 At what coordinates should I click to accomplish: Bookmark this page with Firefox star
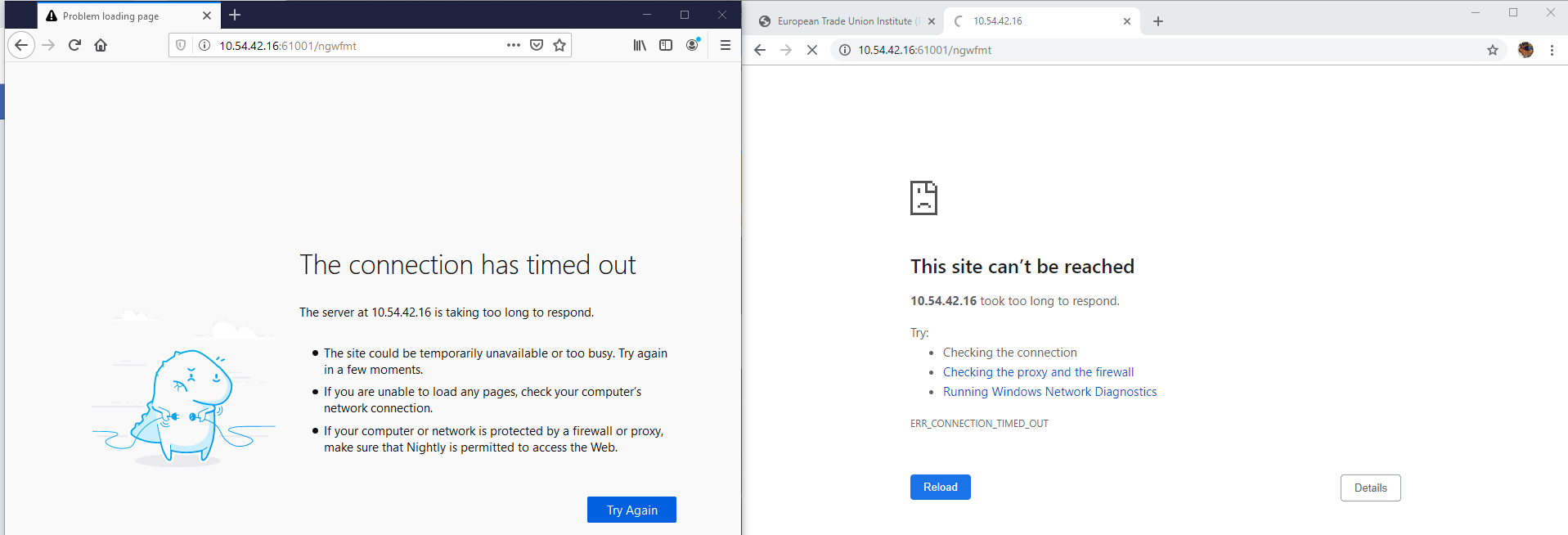pos(559,45)
